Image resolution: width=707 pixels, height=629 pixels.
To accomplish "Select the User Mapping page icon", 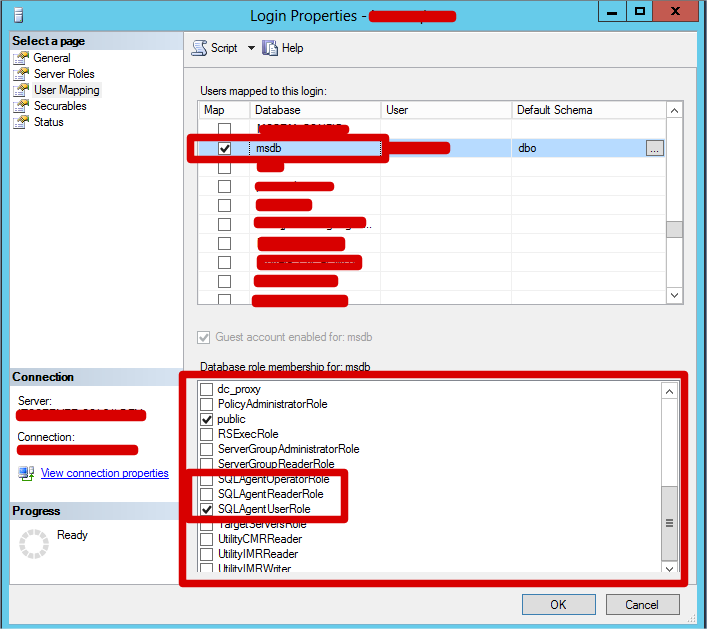I will click(x=20, y=90).
